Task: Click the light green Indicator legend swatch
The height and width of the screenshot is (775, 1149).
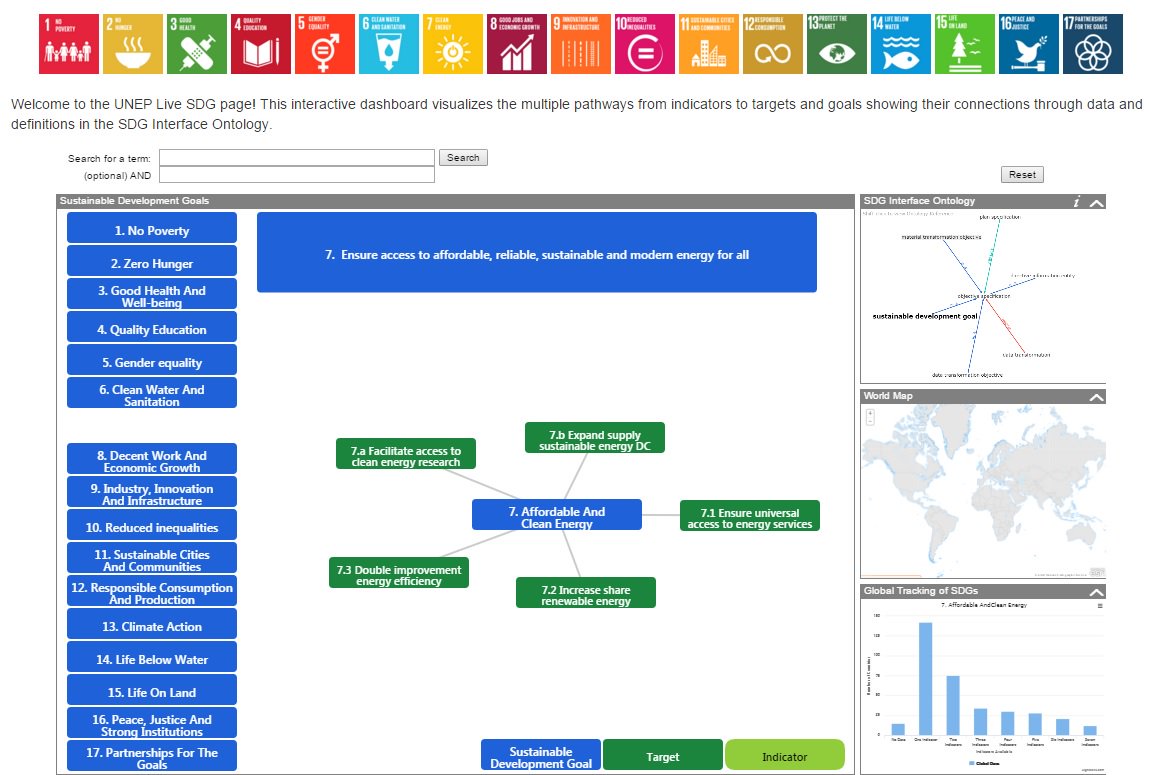Action: tap(785, 754)
